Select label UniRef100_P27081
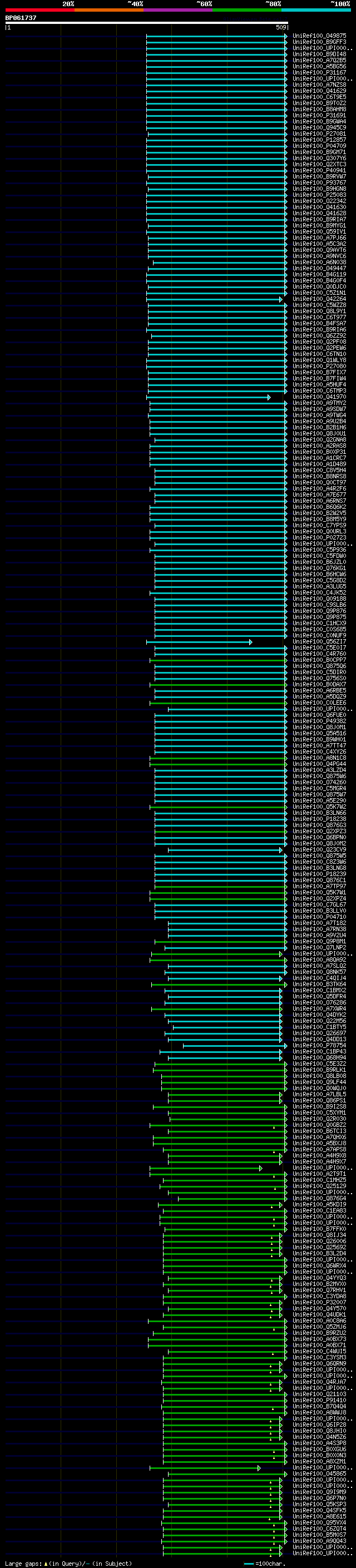356x1568 pixels. [x=319, y=134]
